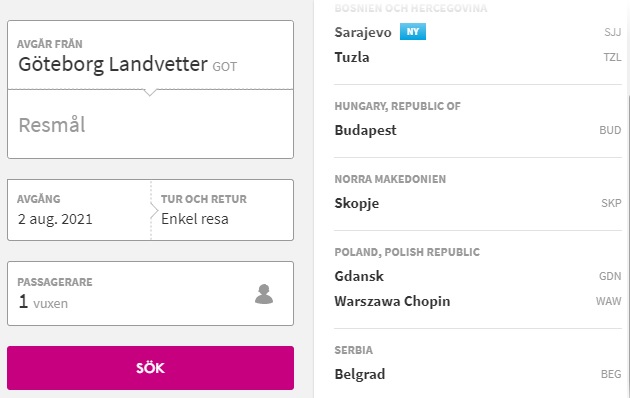This screenshot has width=630, height=398.
Task: Open the Avgår från Göteborg Landvetter field
Action: (150, 55)
